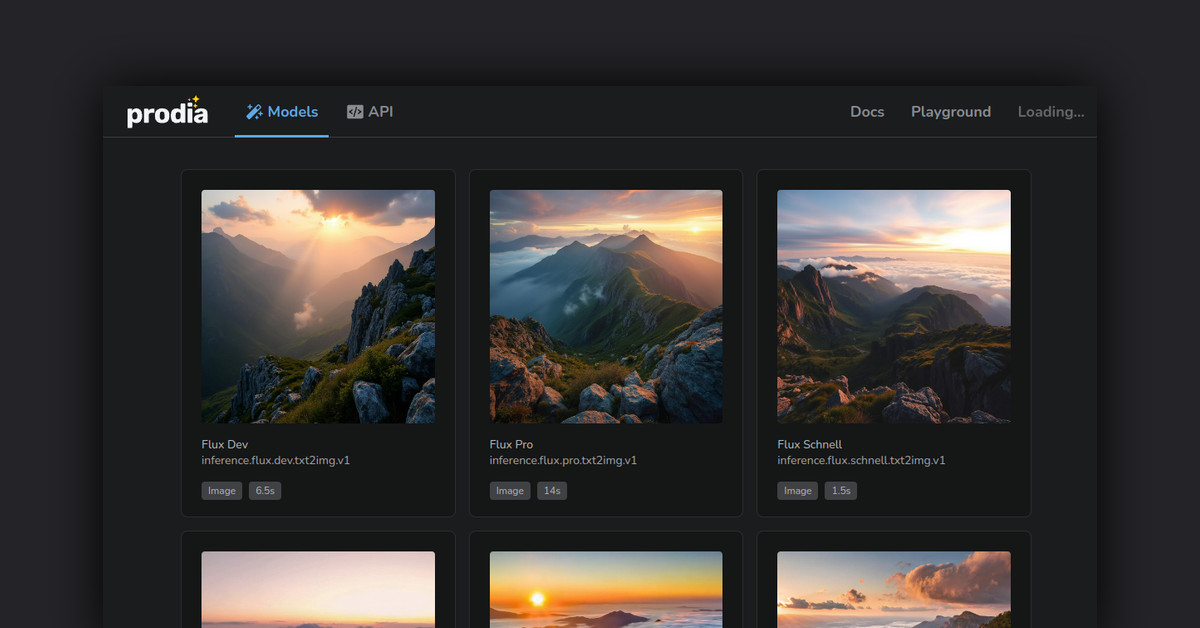1200x628 pixels.
Task: Click the 1.5s badge on Flux Schnell
Action: coord(841,491)
